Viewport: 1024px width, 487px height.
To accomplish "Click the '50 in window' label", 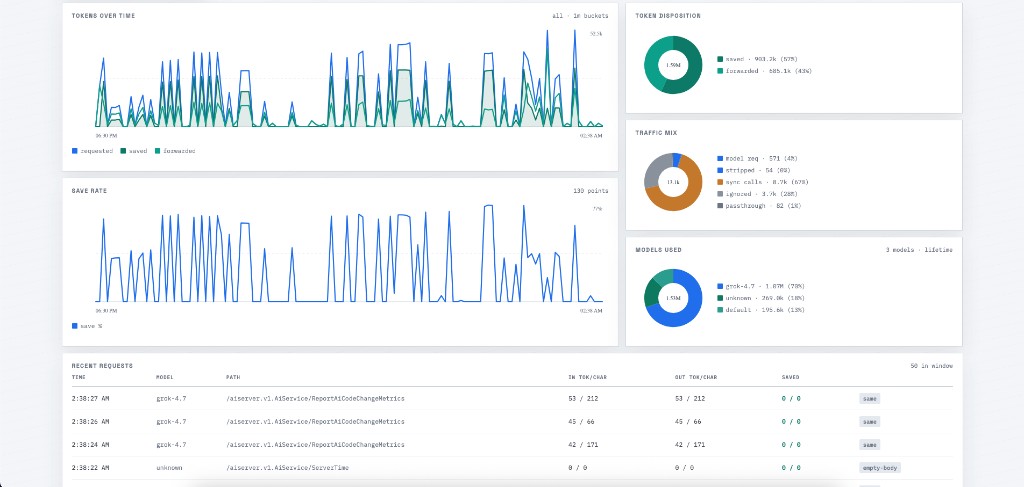I will coord(931,366).
